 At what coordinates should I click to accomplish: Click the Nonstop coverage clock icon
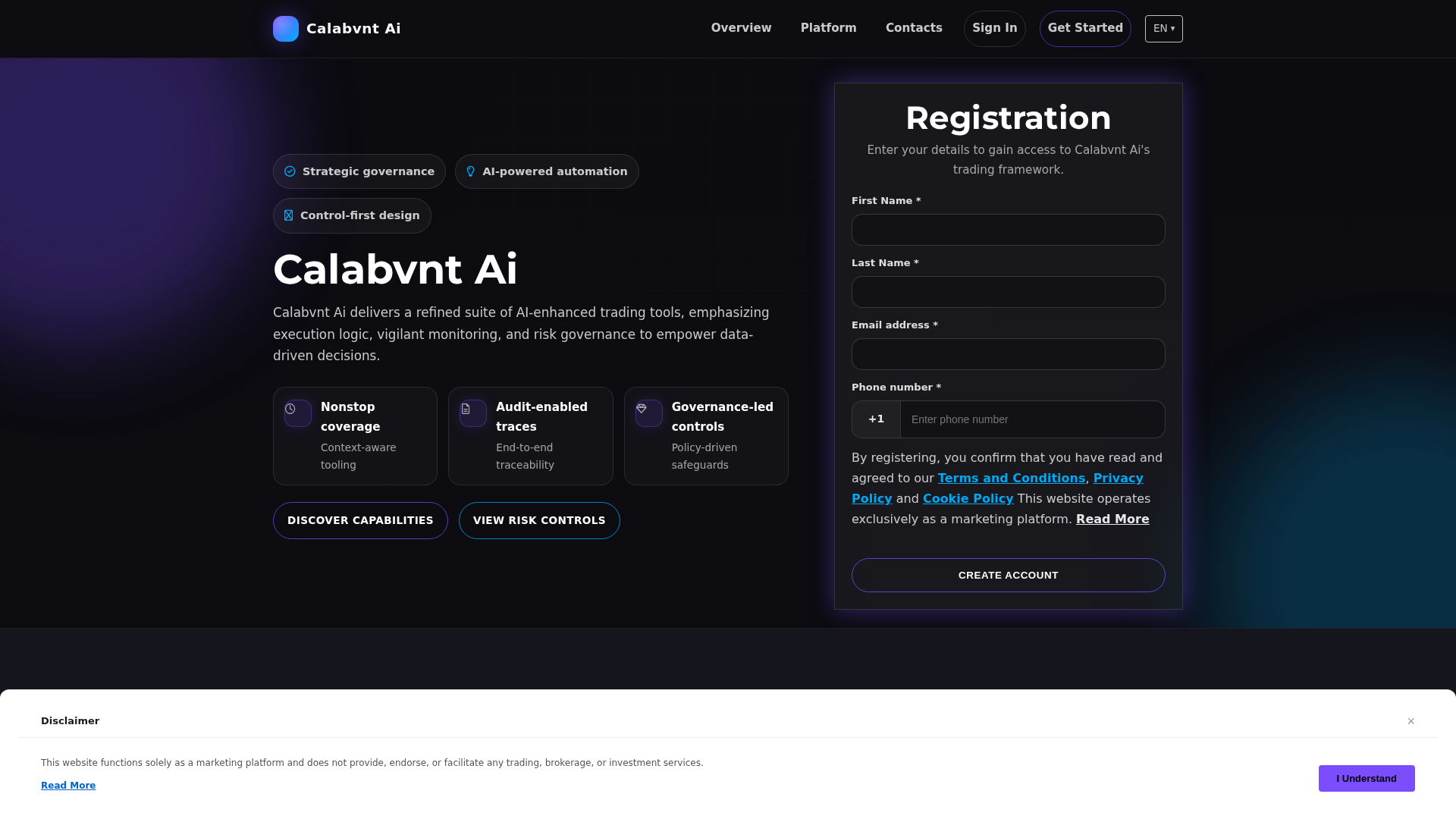pos(290,409)
